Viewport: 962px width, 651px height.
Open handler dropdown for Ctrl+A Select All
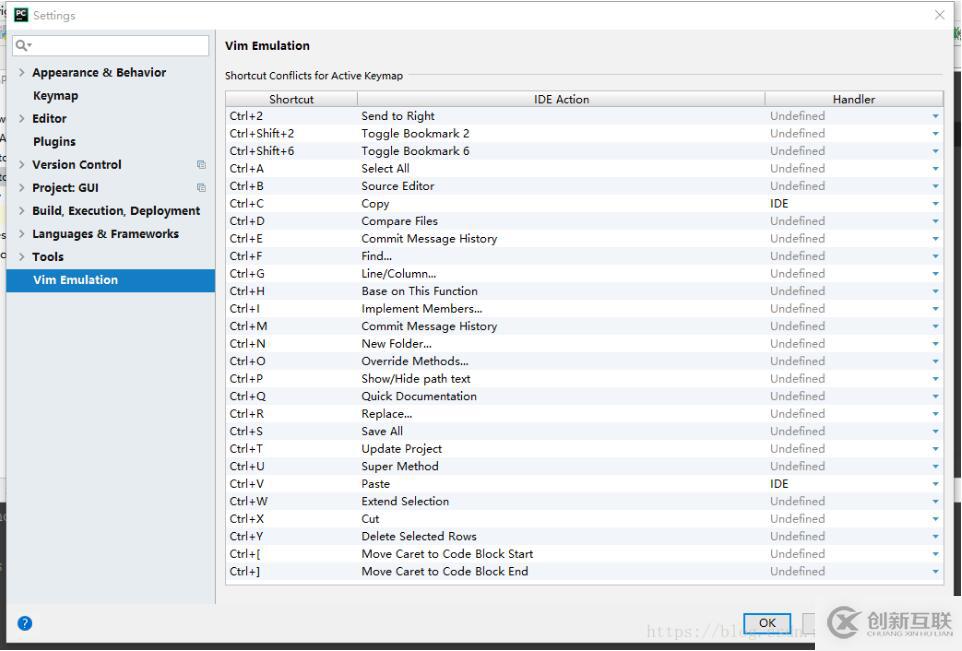pyautogui.click(x=935, y=169)
